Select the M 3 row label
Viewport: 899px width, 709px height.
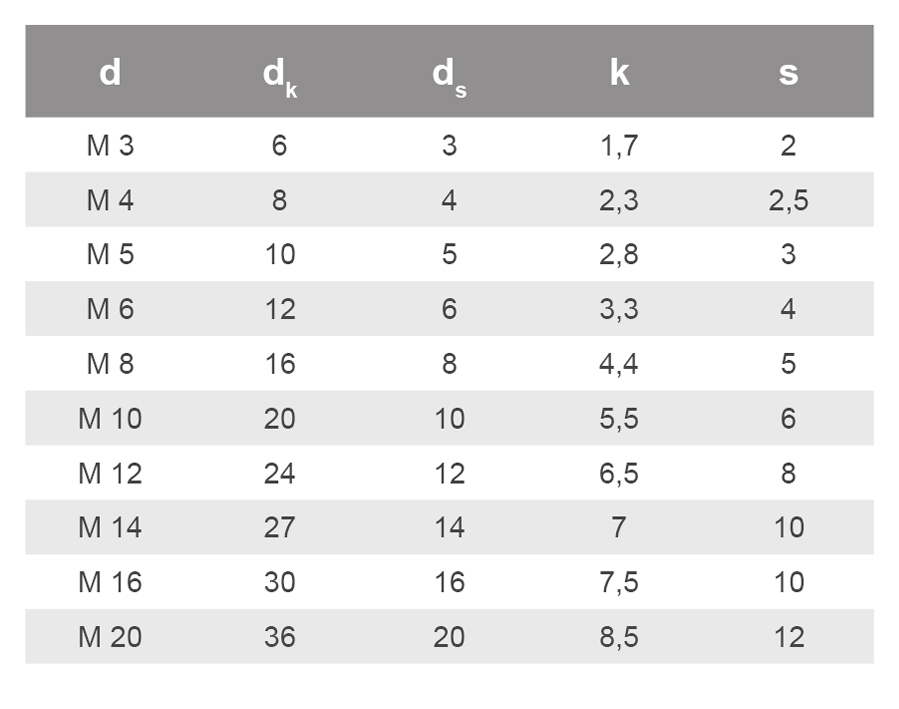[110, 146]
